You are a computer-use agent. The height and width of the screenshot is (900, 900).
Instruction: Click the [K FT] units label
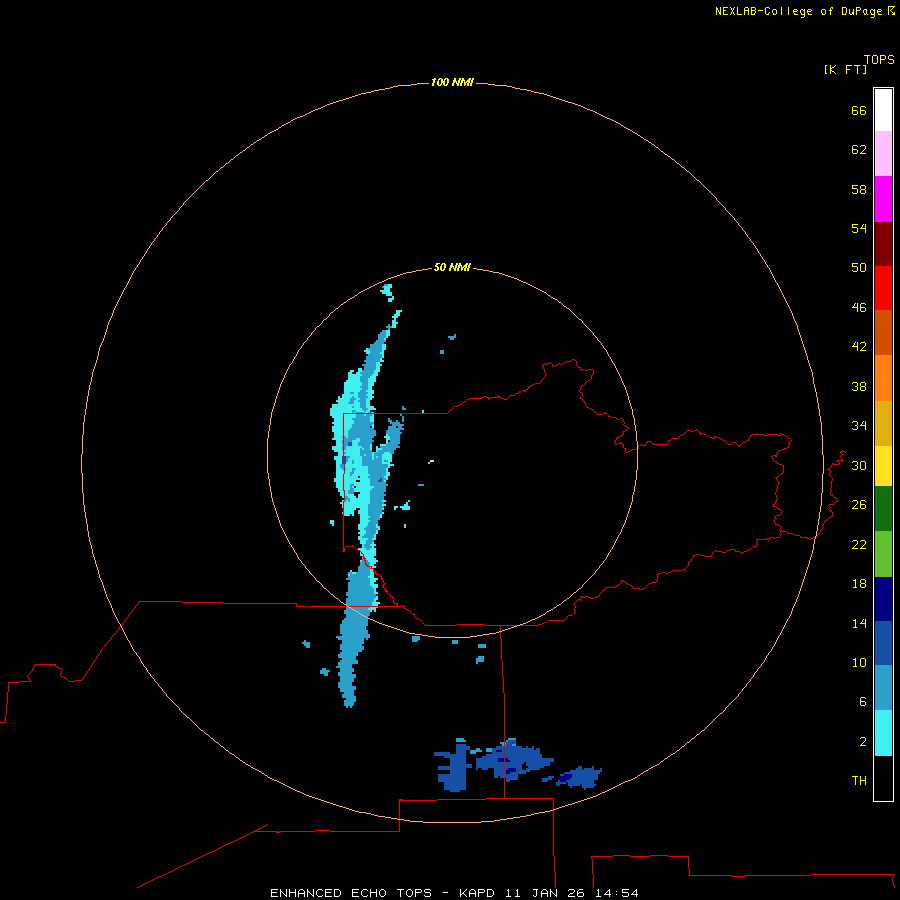(x=845, y=69)
